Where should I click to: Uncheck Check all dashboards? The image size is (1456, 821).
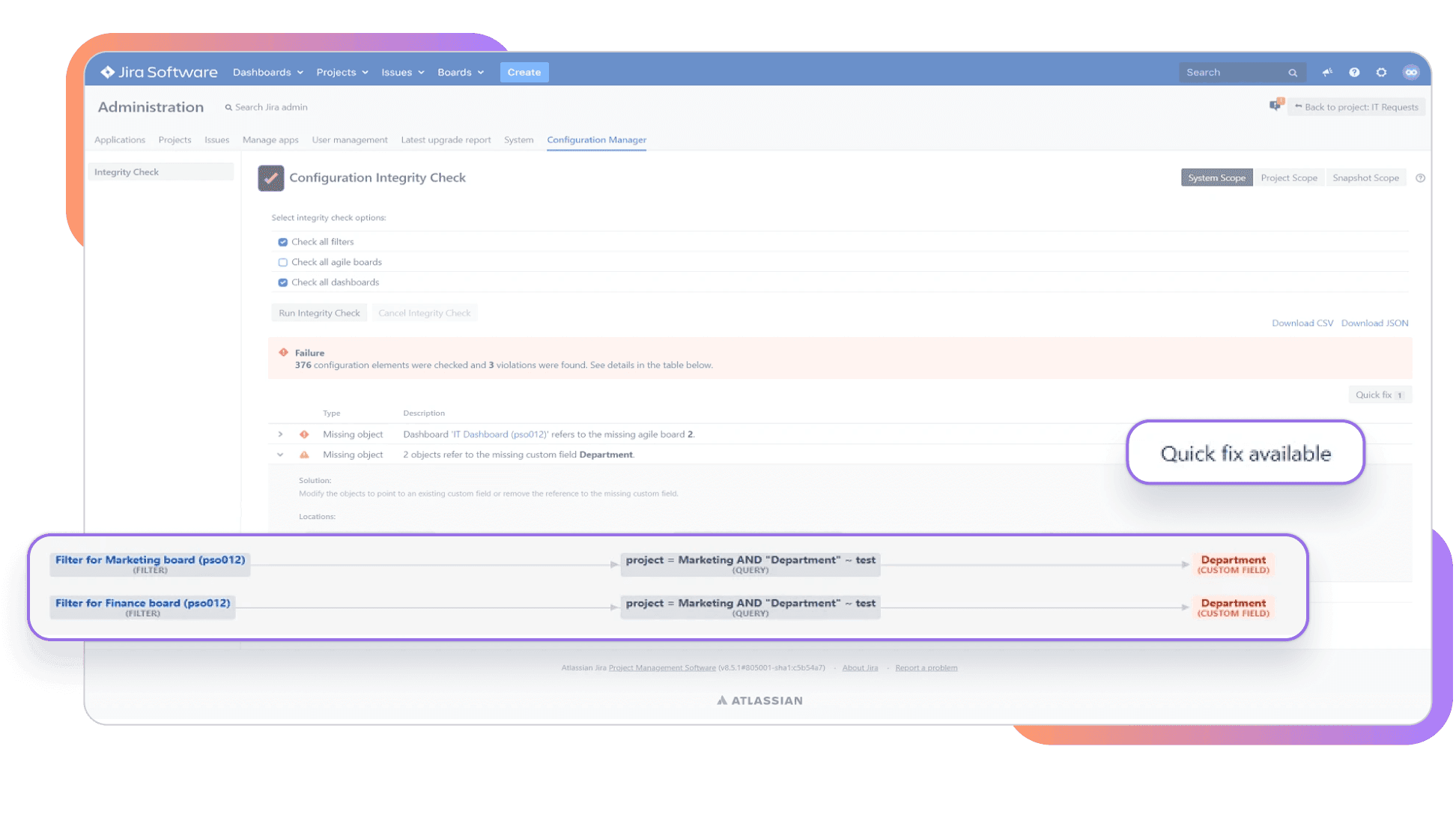(282, 282)
